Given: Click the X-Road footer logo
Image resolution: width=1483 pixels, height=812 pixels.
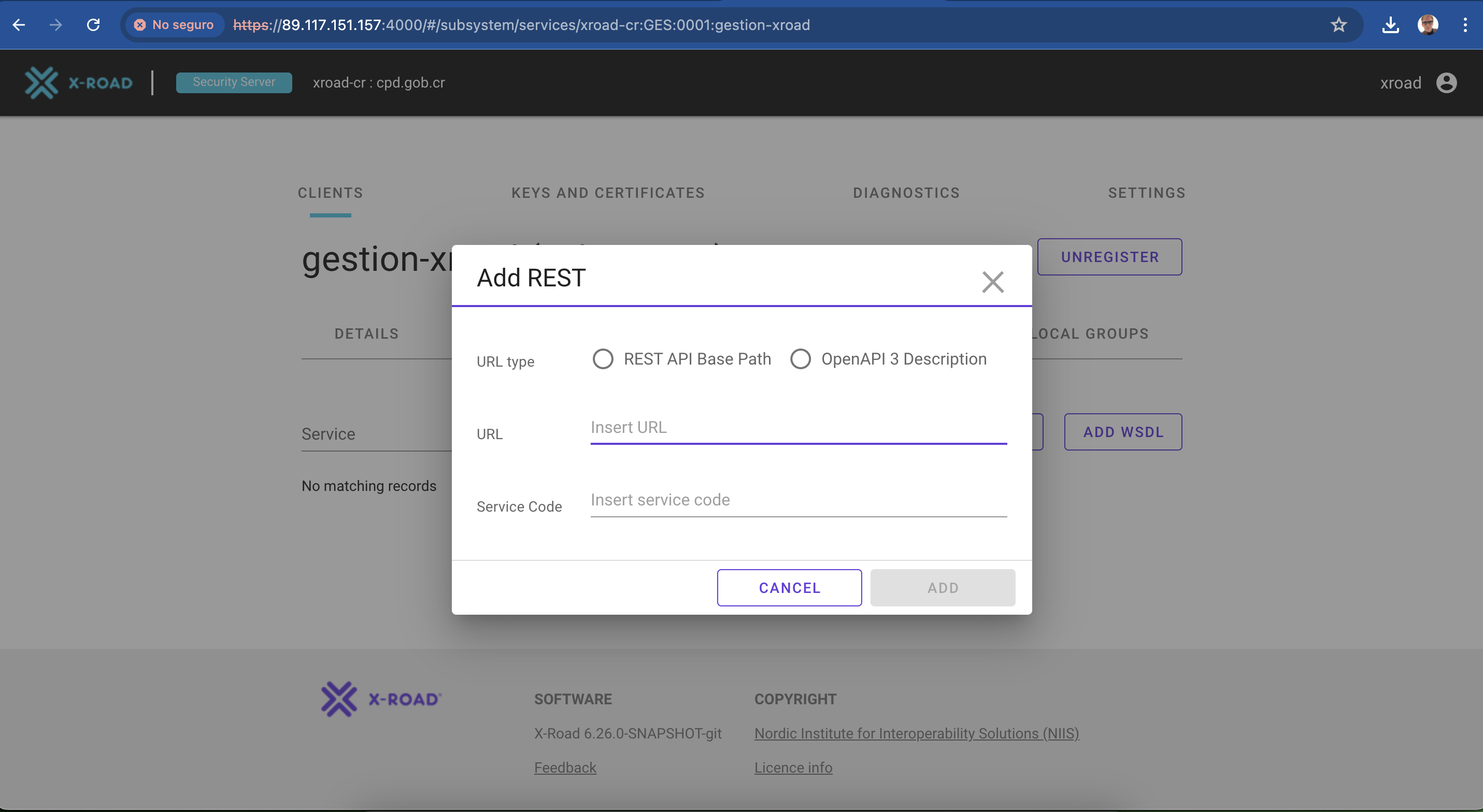Looking at the screenshot, I should tap(381, 699).
